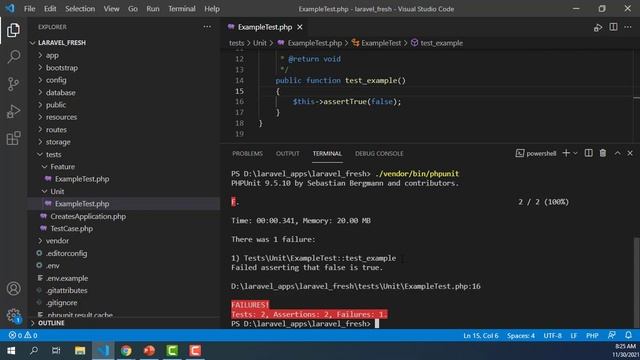This screenshot has height=360, width=640.
Task: Open the Help menu
Action: pos(212,9)
